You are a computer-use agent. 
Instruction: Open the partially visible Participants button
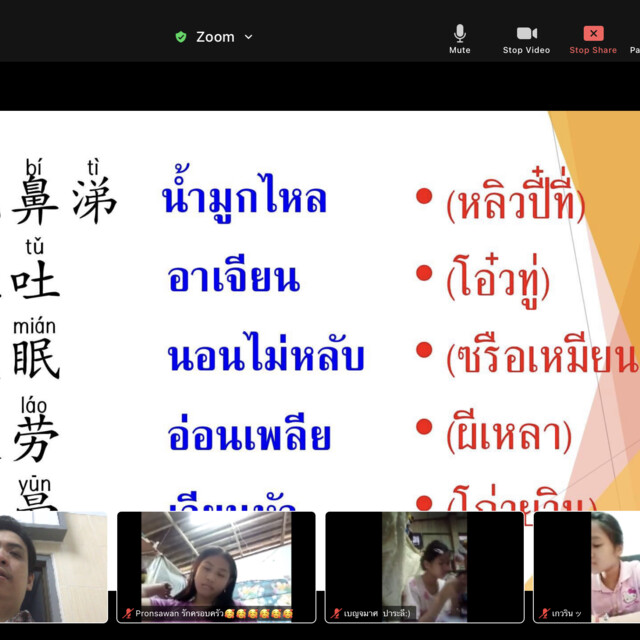[x=634, y=38]
